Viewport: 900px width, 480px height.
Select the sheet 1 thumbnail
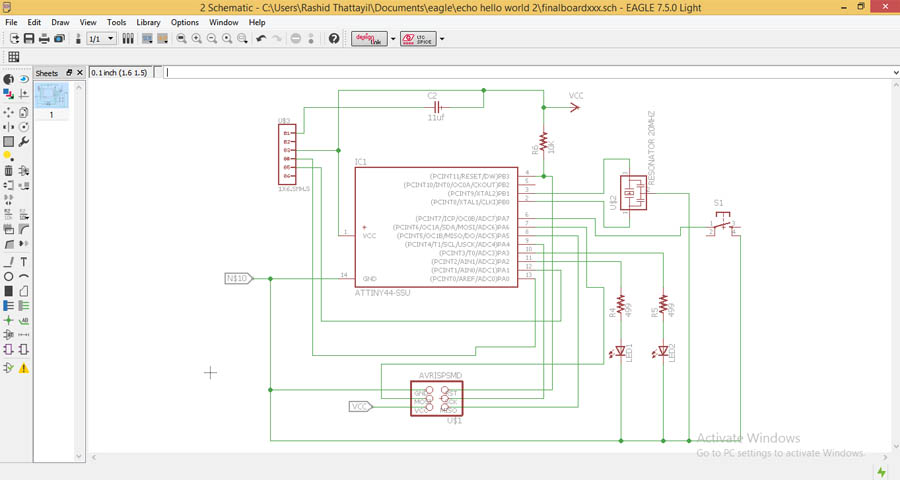pyautogui.click(x=52, y=95)
